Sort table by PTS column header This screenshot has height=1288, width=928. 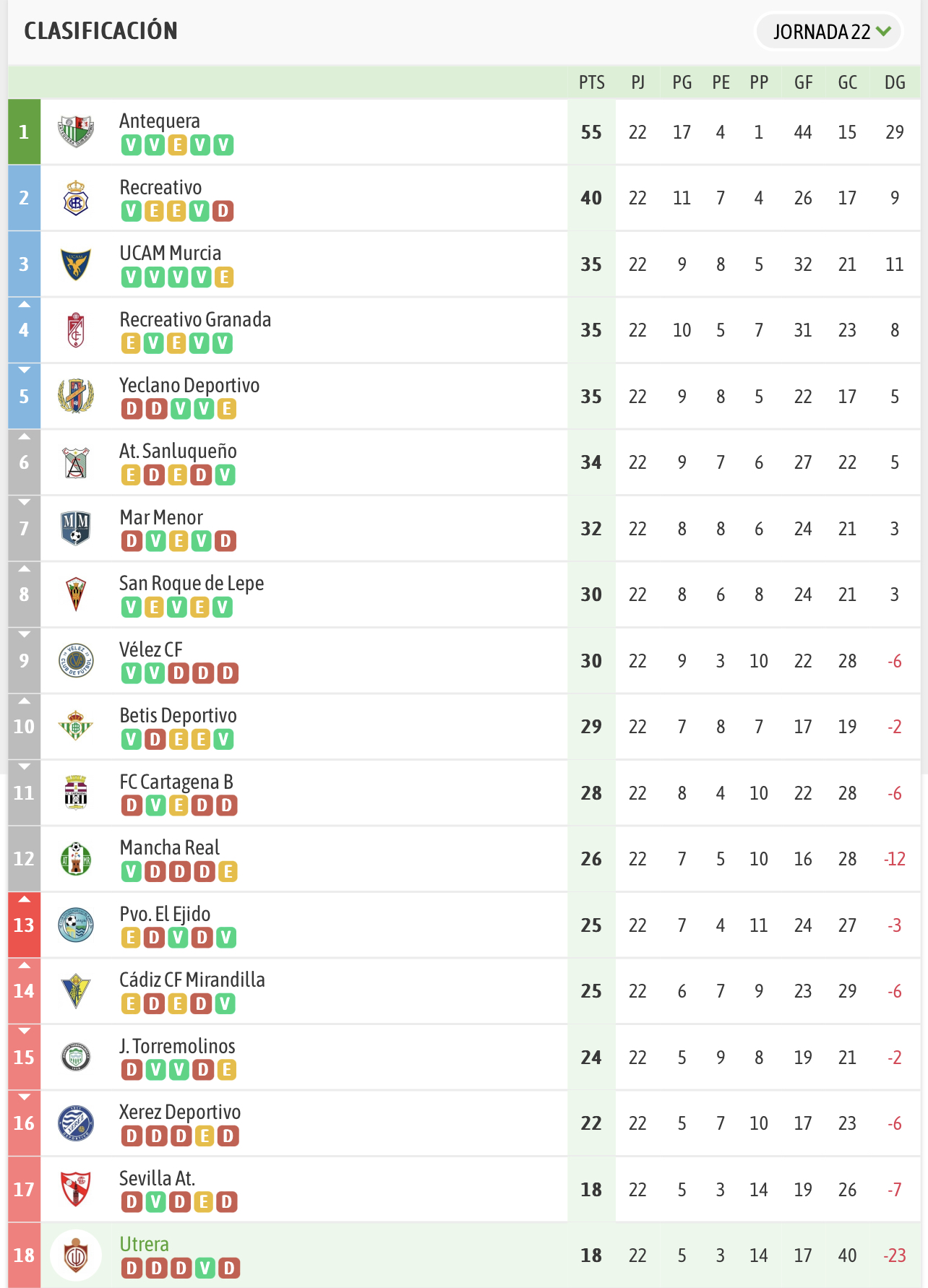pos(592,82)
